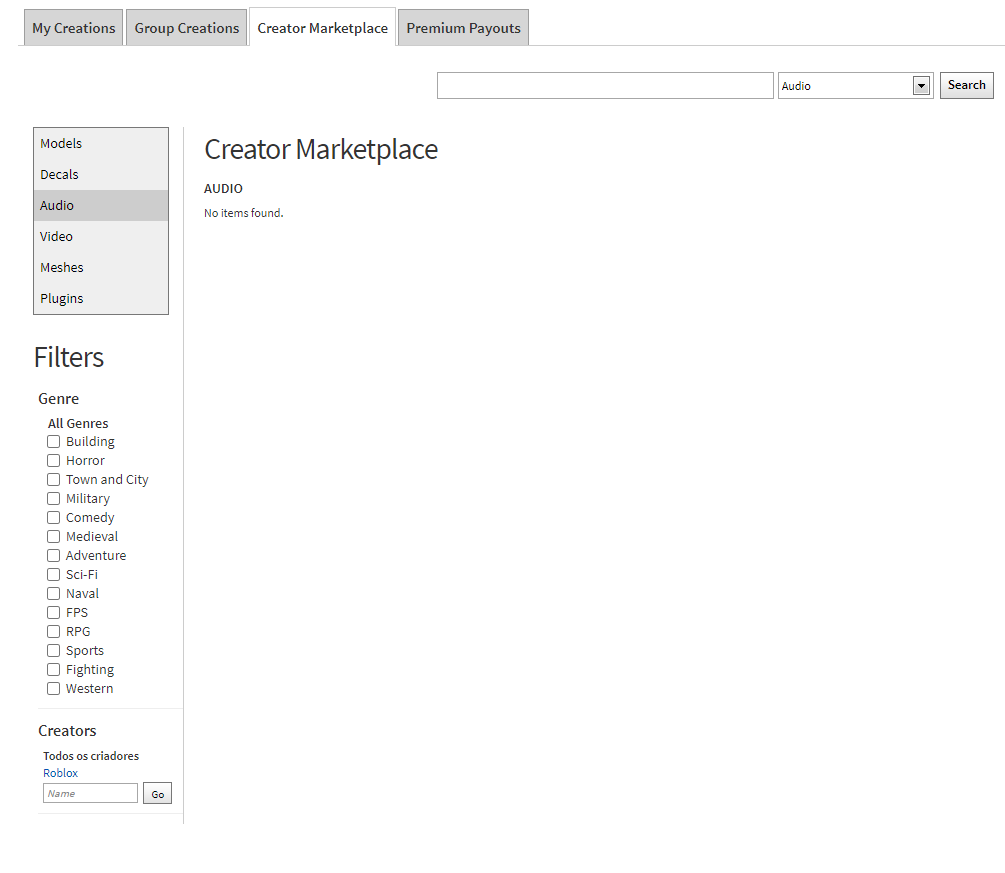Screen dimensions: 1005x873
Task: Click the AUDIO section heading
Action: [x=223, y=188]
